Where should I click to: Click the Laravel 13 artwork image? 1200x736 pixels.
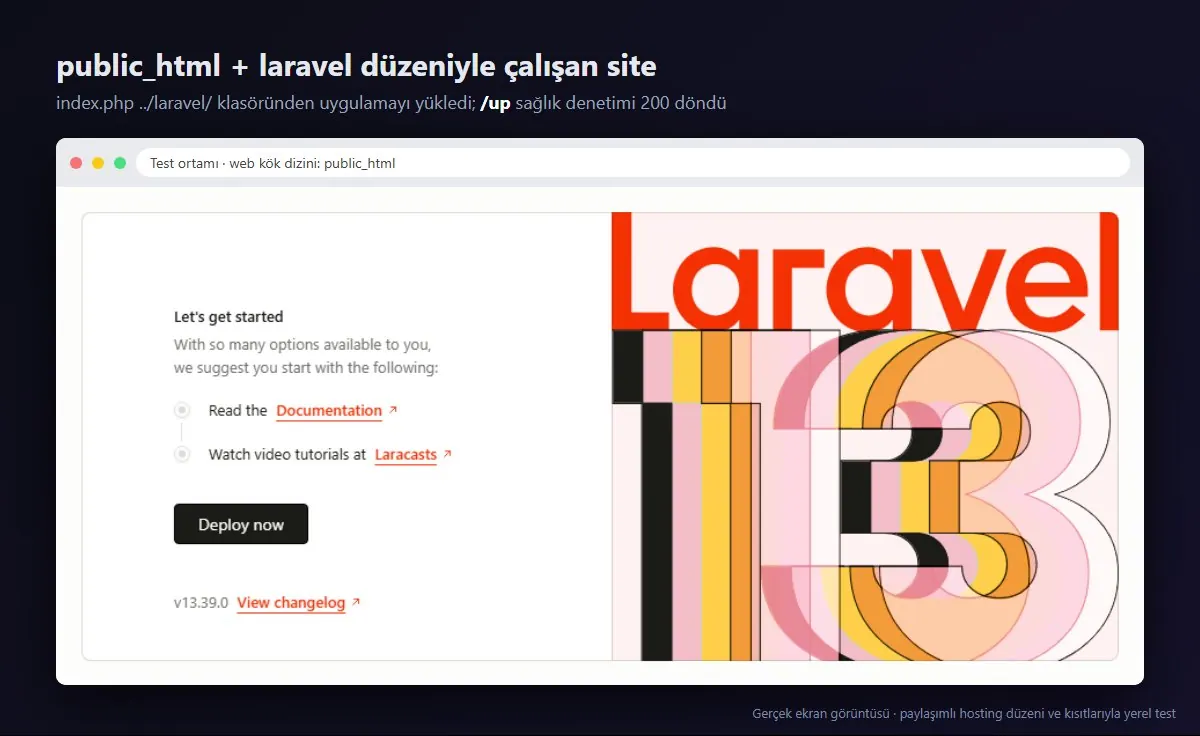(865, 437)
